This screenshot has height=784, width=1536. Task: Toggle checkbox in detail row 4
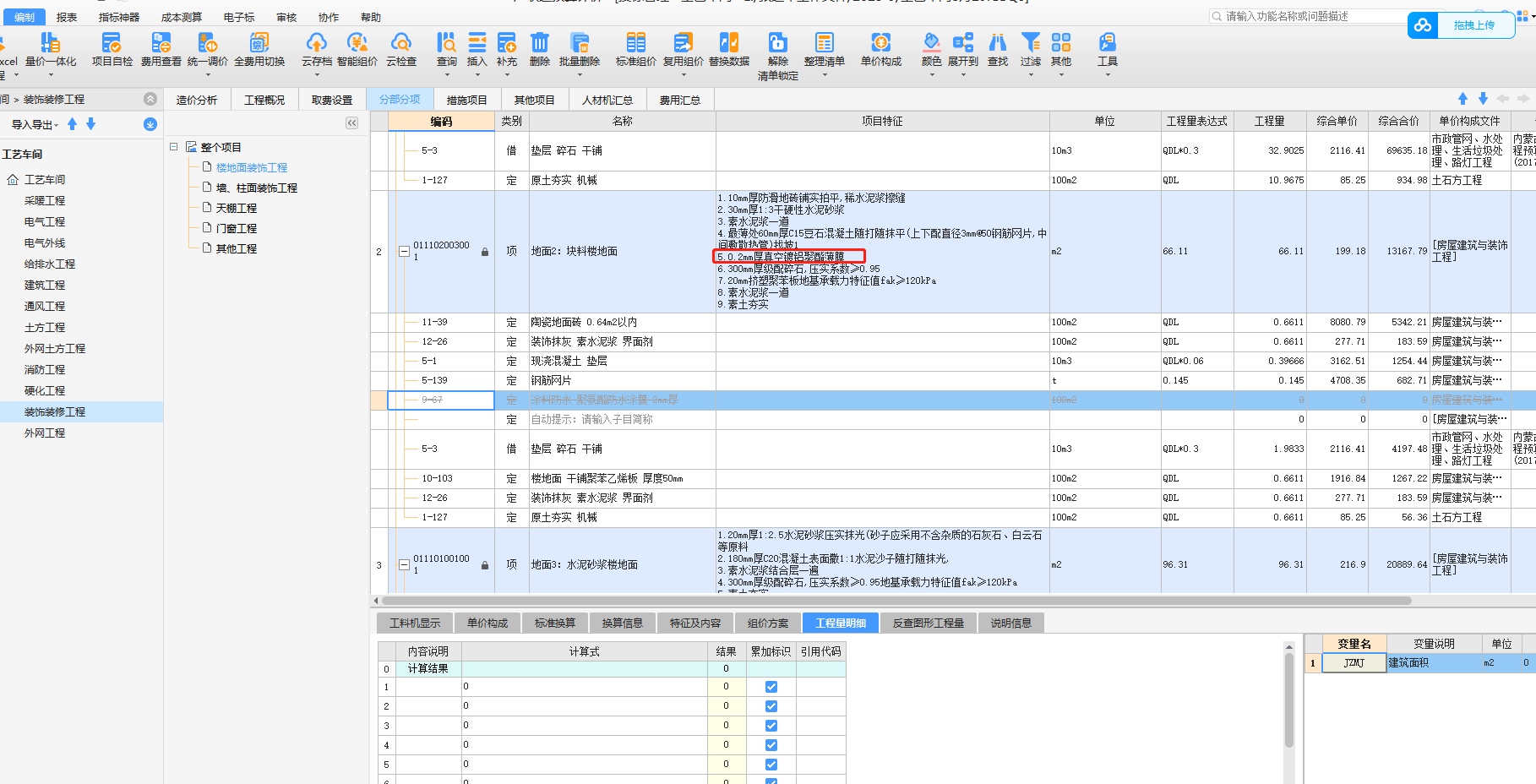point(771,745)
